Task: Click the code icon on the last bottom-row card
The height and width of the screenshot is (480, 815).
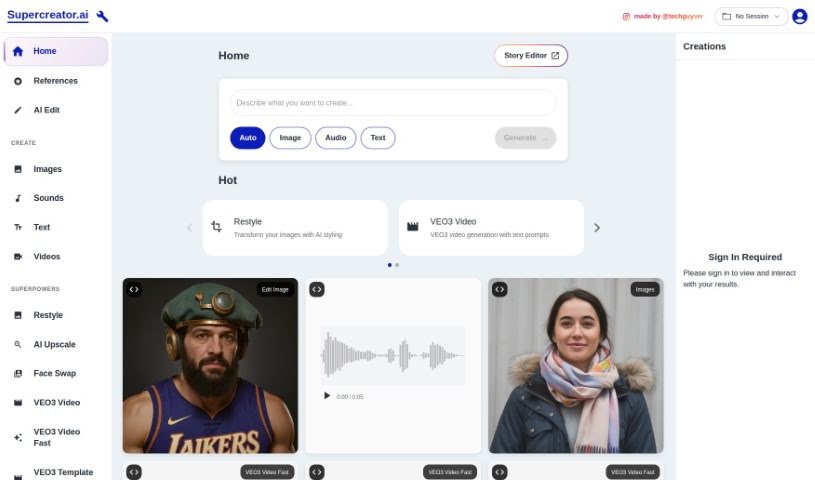Action: tap(499, 472)
